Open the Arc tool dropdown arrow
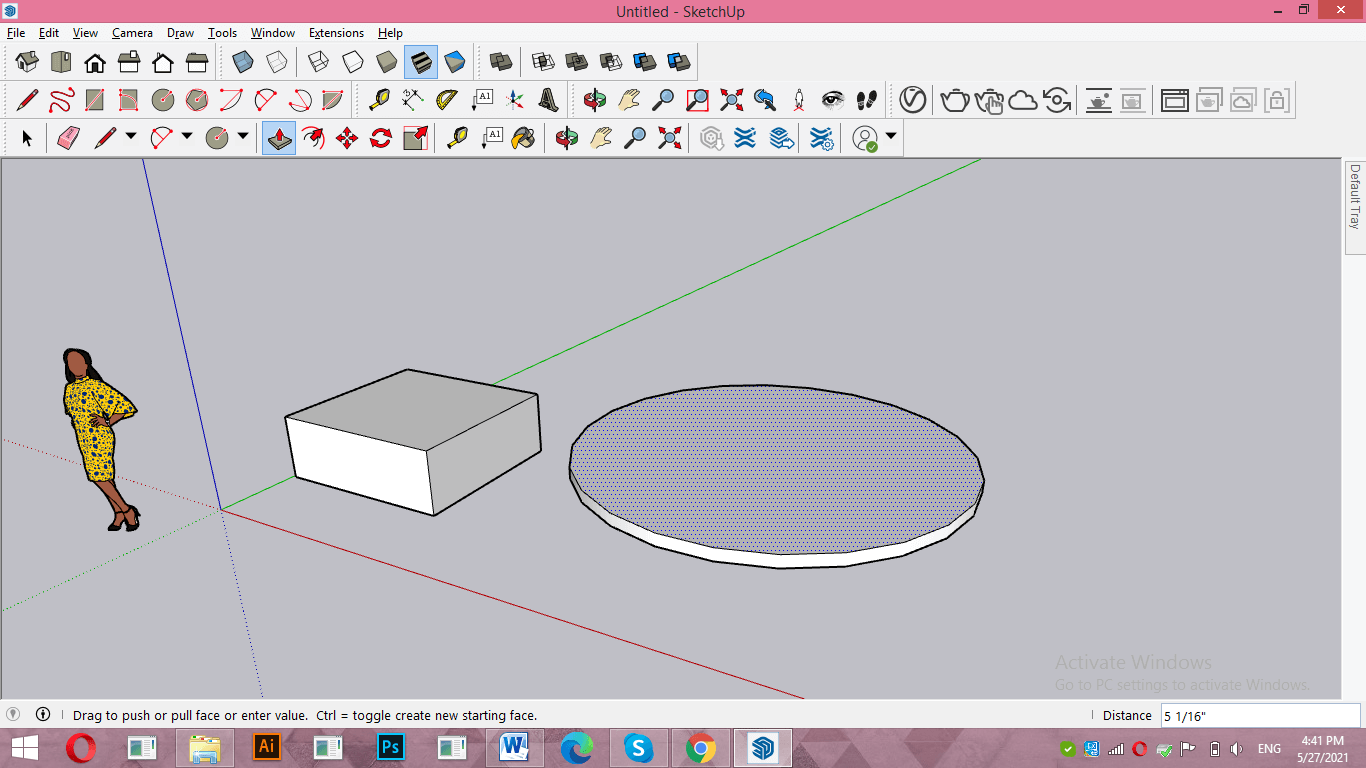The image size is (1366, 768). [186, 138]
